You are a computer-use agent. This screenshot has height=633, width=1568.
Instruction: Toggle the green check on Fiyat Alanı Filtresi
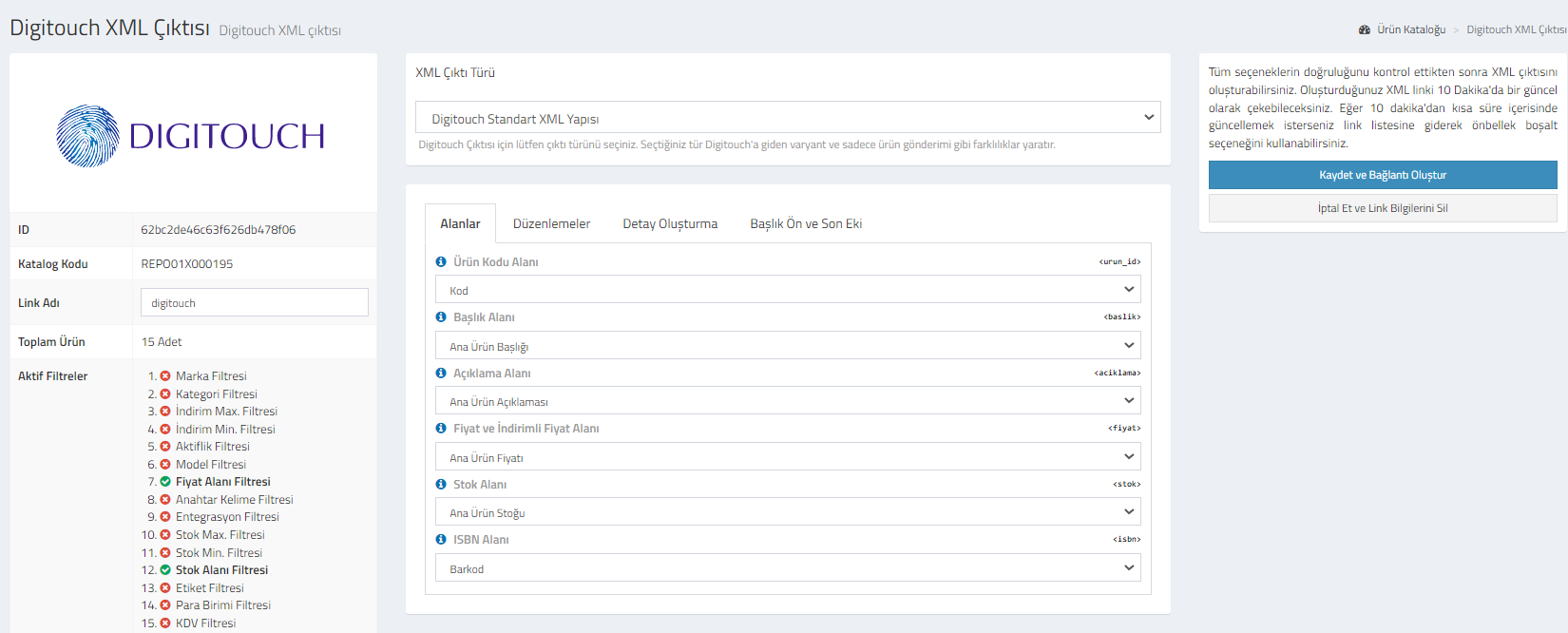click(165, 482)
